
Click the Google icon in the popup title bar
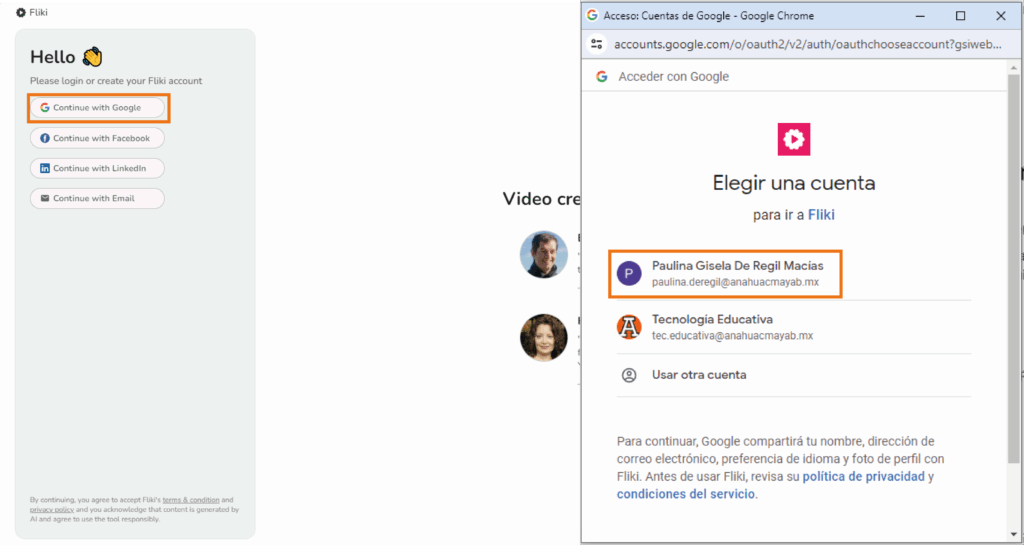(x=592, y=16)
